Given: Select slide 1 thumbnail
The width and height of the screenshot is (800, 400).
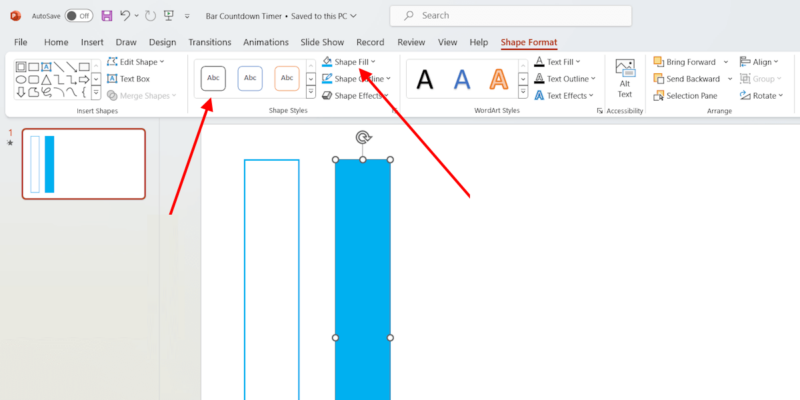Looking at the screenshot, I should coord(84,164).
